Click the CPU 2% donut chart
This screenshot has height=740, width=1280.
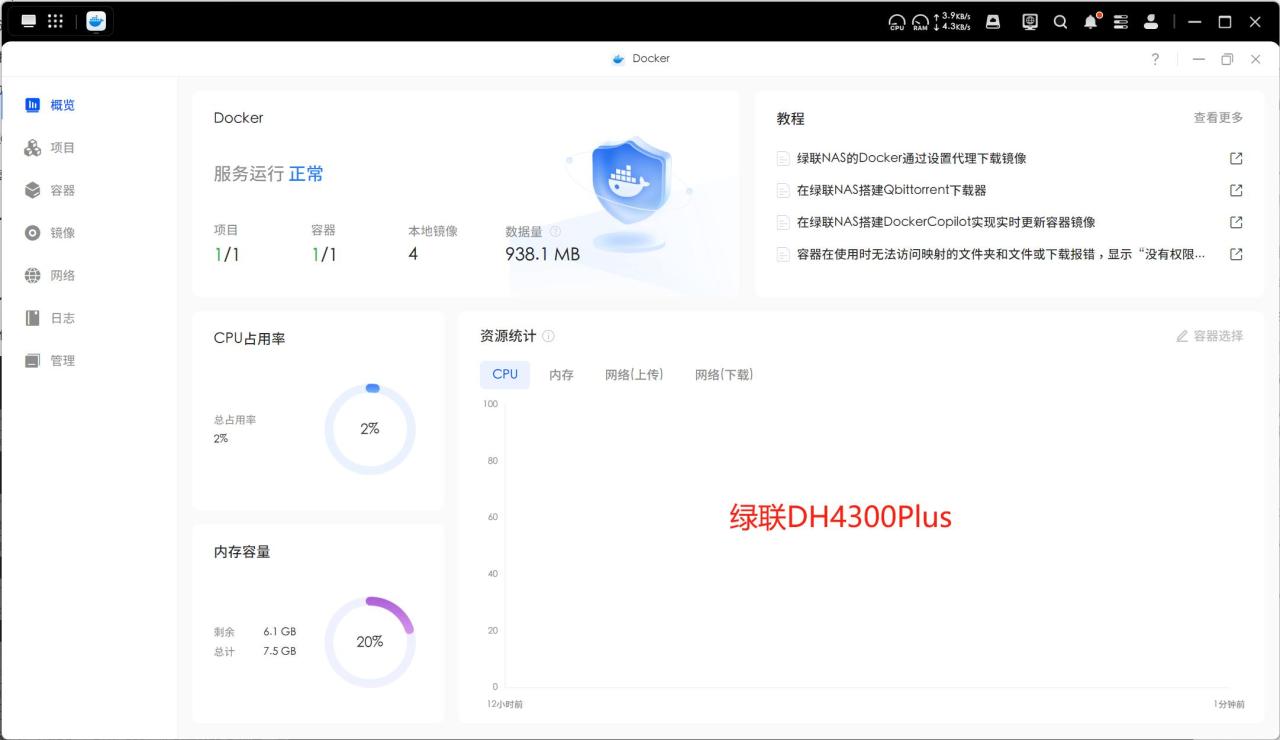click(x=370, y=429)
